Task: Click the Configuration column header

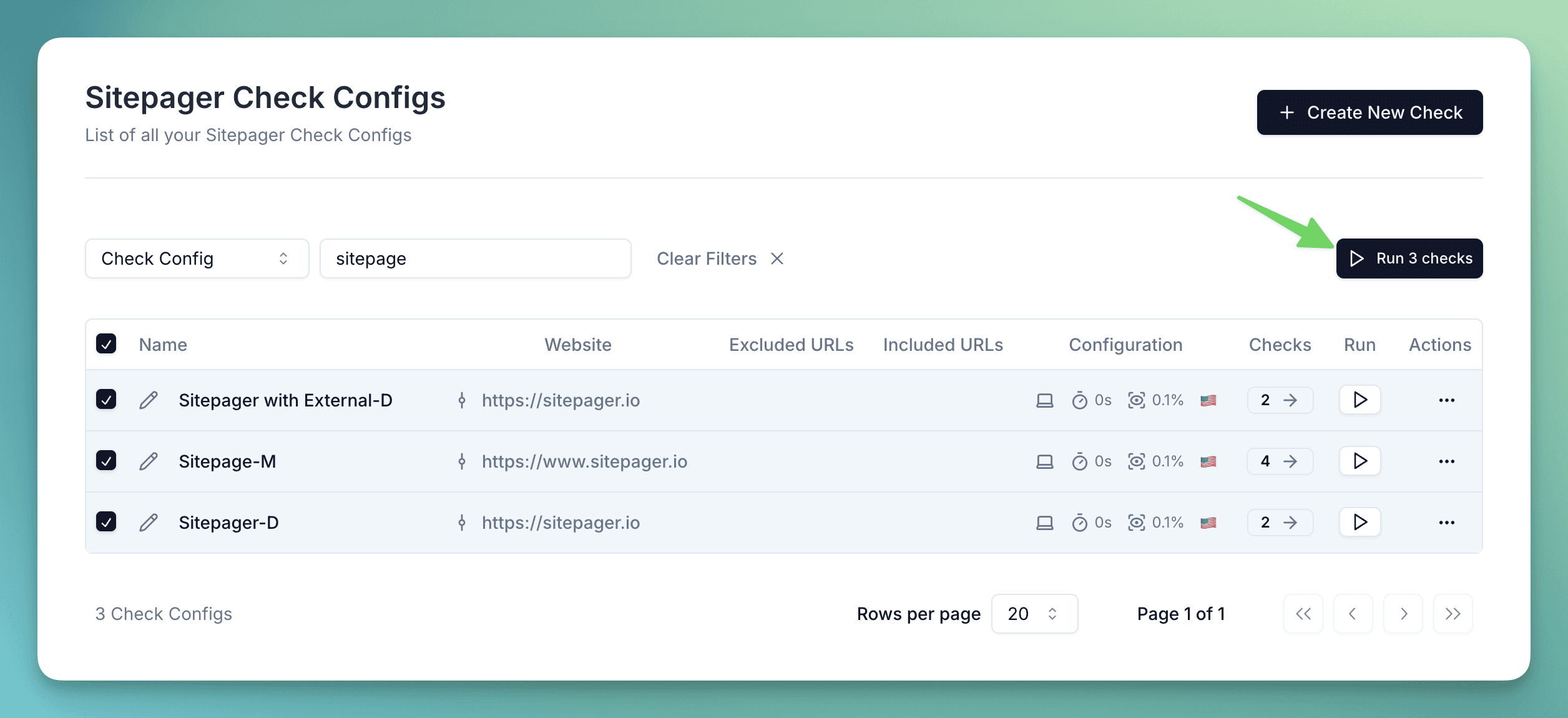Action: pyautogui.click(x=1125, y=345)
